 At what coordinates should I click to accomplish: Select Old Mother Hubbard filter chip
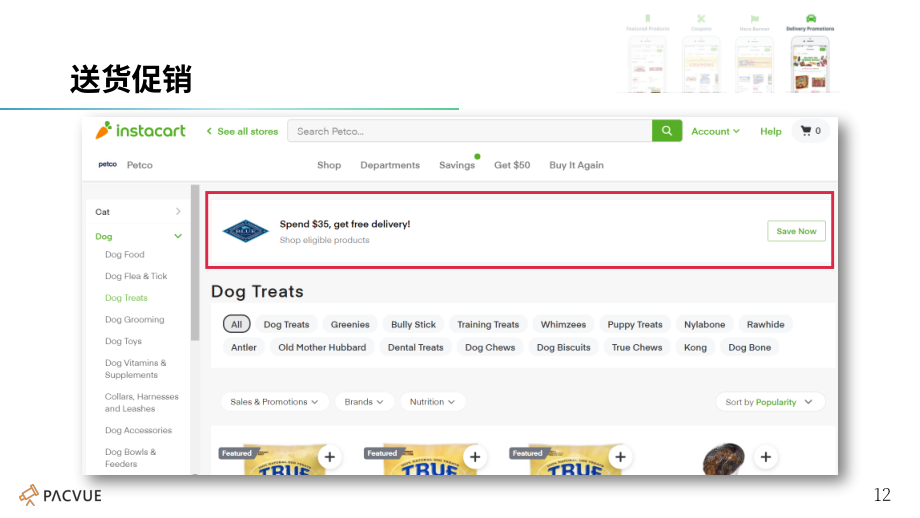tap(322, 347)
